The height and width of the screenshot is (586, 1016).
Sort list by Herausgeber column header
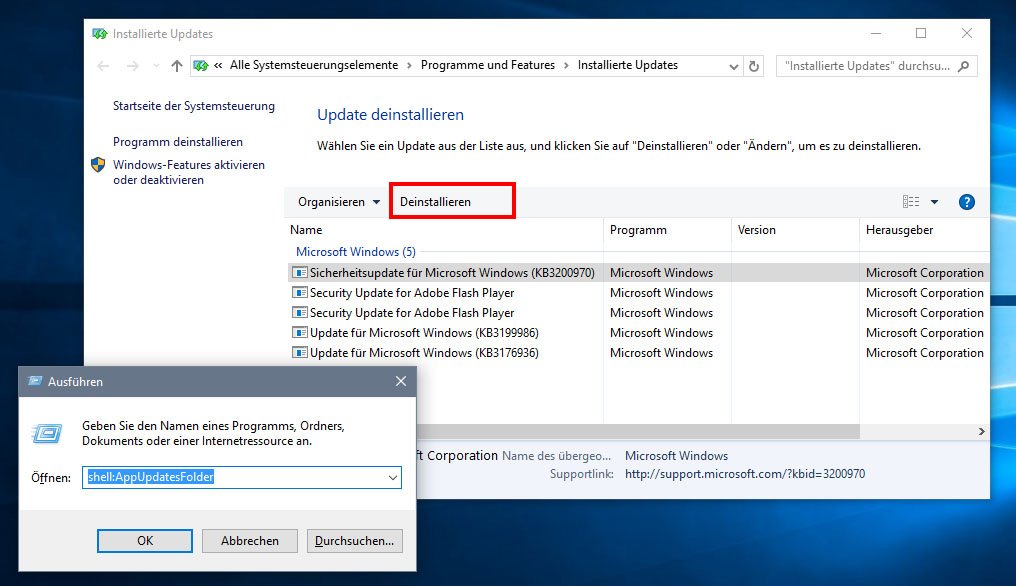900,230
